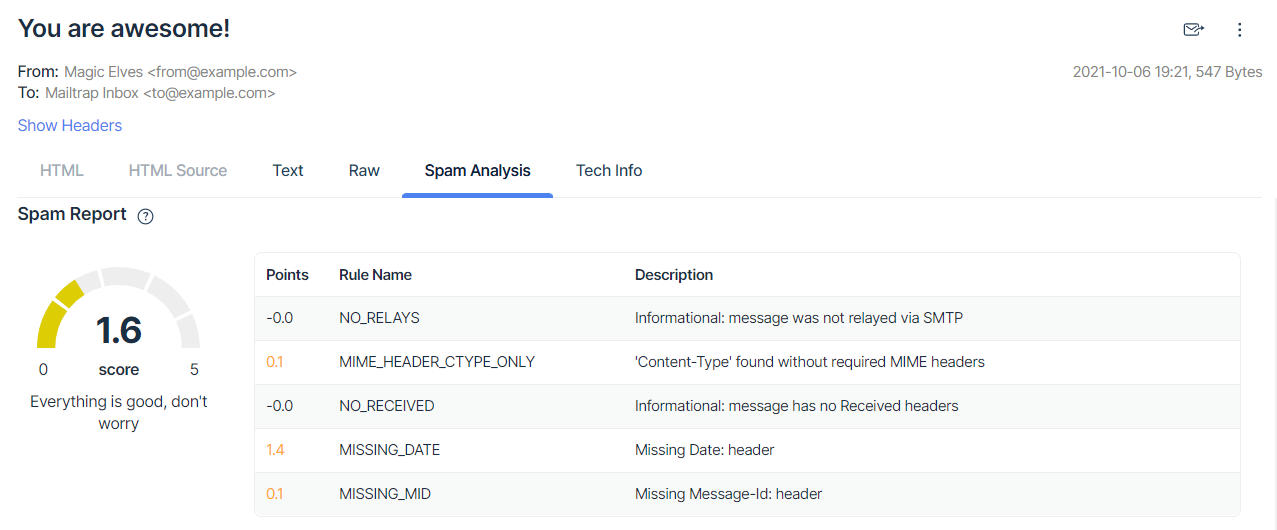This screenshot has width=1277, height=530.
Task: Click the Points column header
Action: [x=287, y=275]
